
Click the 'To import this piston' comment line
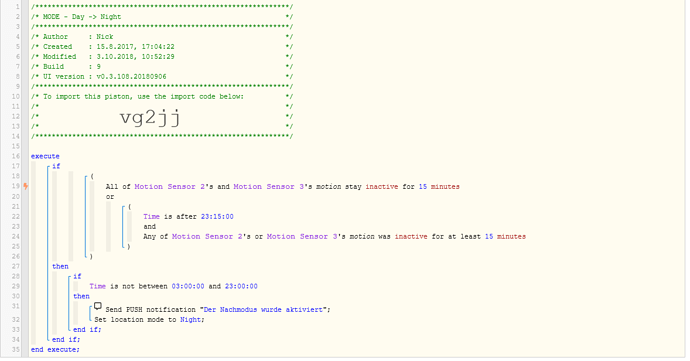(162, 96)
